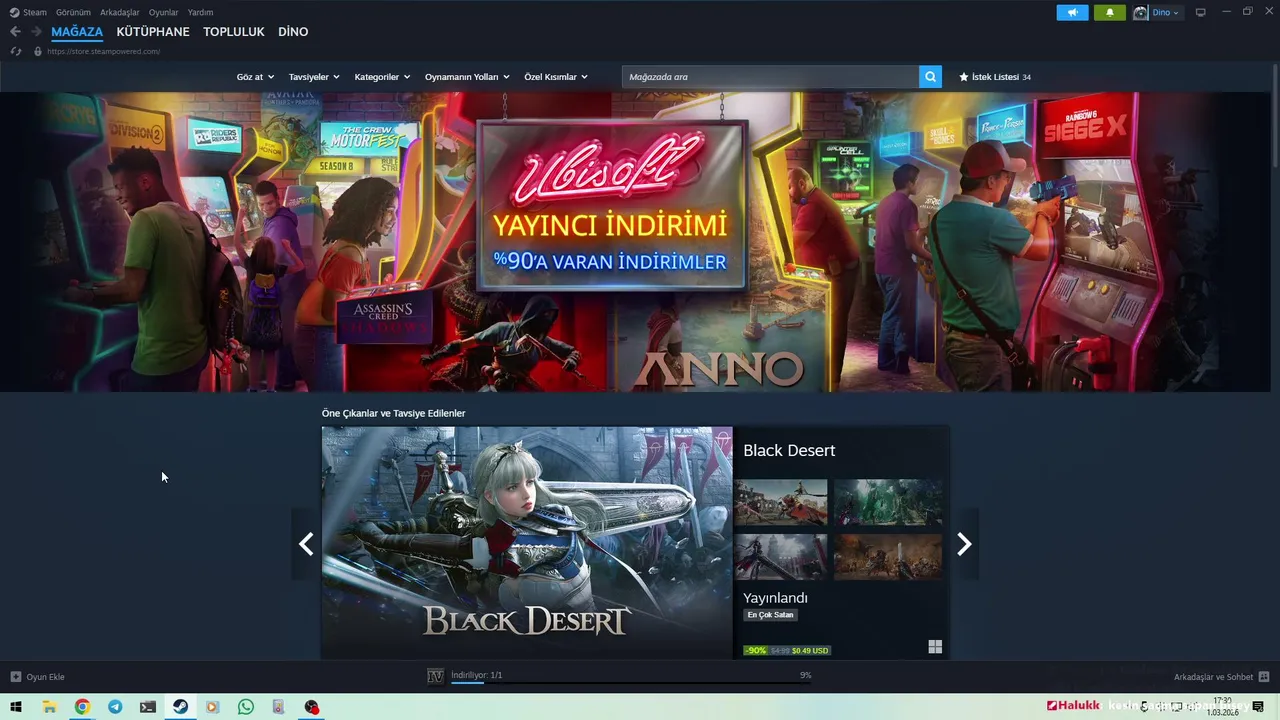
Task: Expand the Göz at dropdown
Action: coord(255,77)
